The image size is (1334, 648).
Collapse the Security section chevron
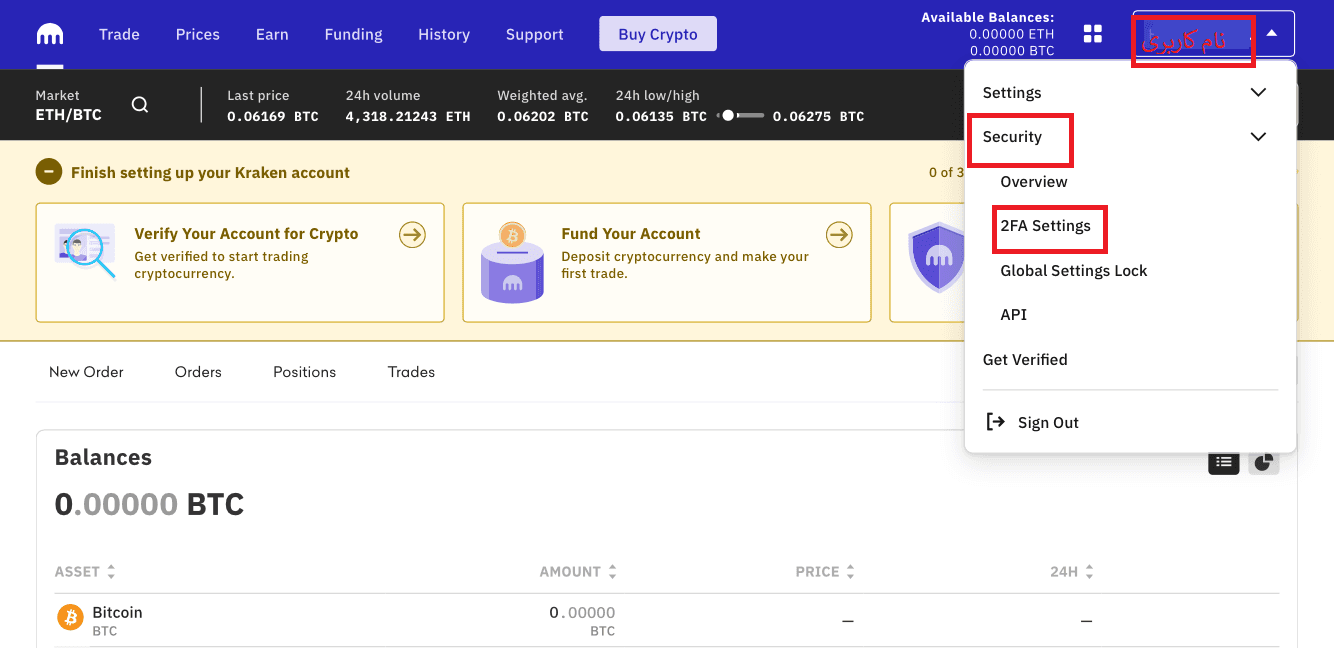point(1259,137)
